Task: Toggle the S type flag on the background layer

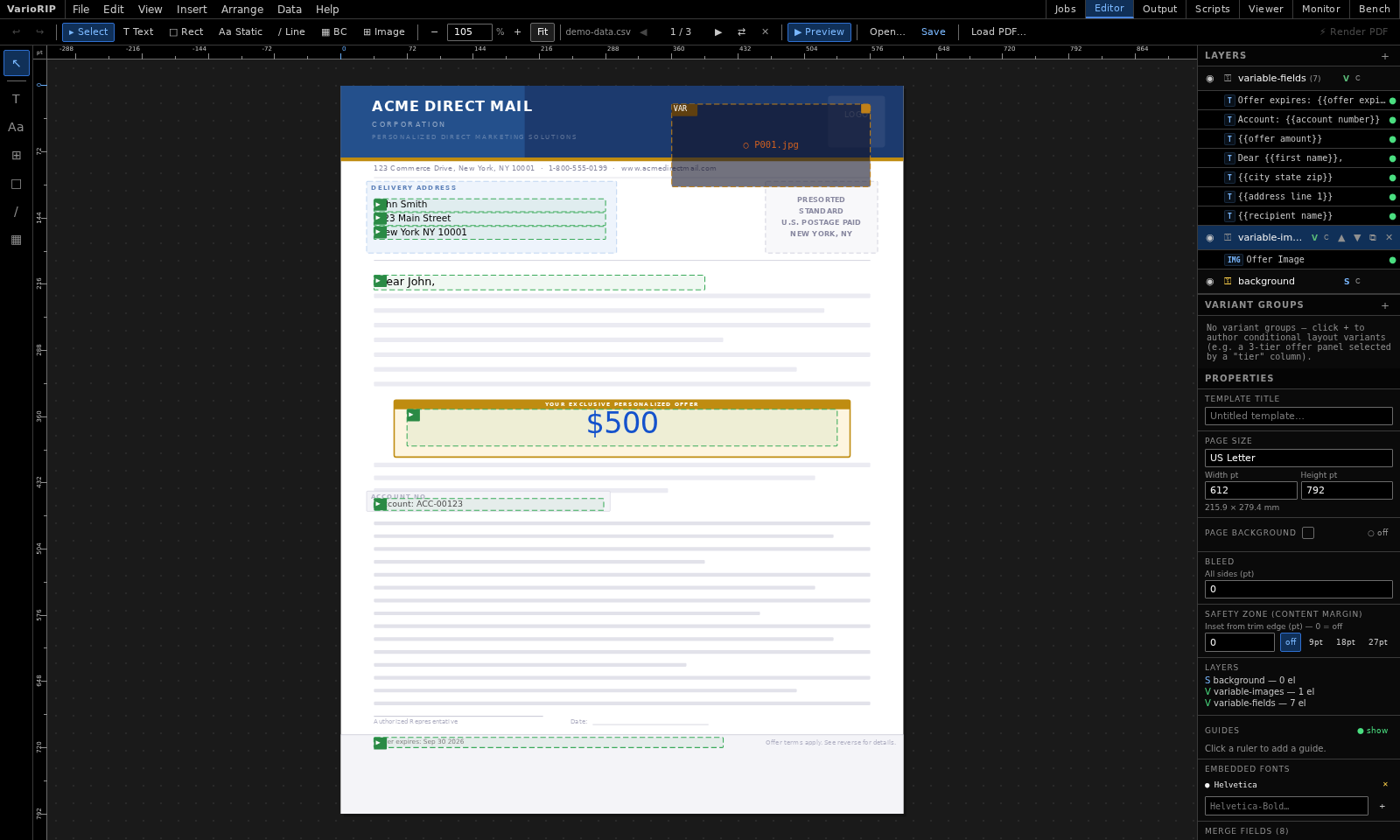Action: tap(1347, 282)
